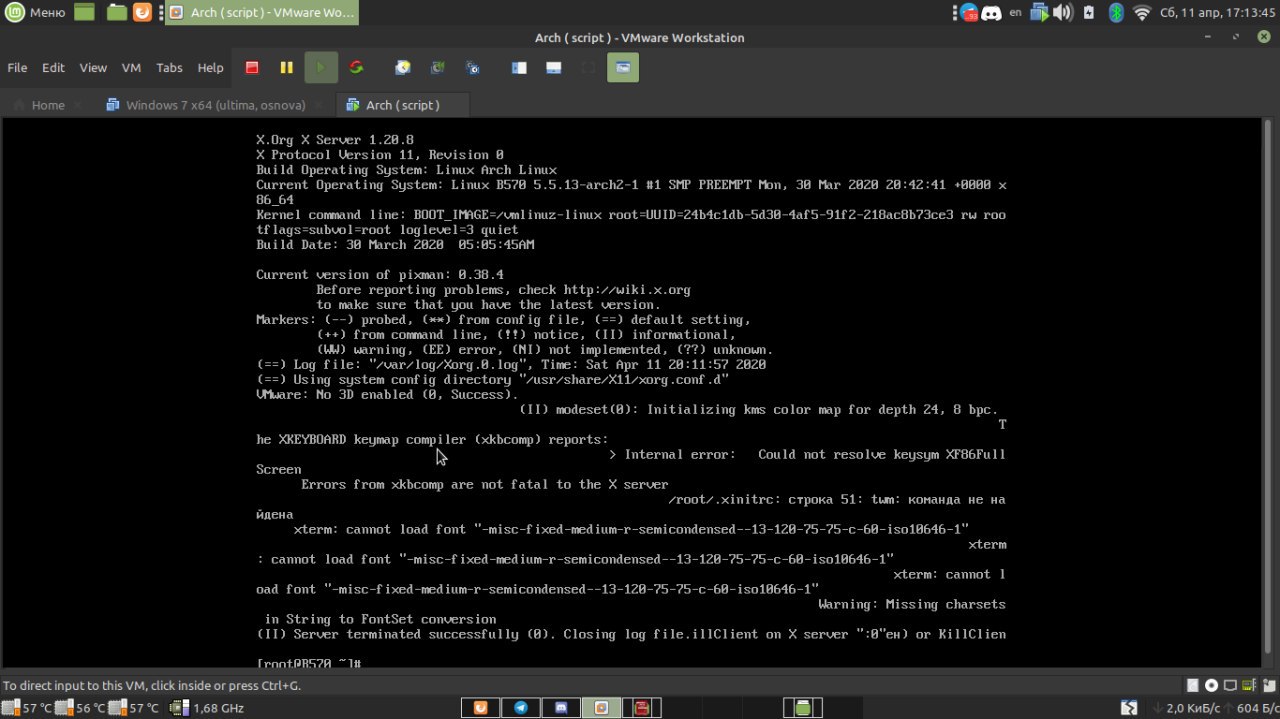Click the highlighted console view icon
Viewport: 1280px width, 719px height.
point(623,68)
